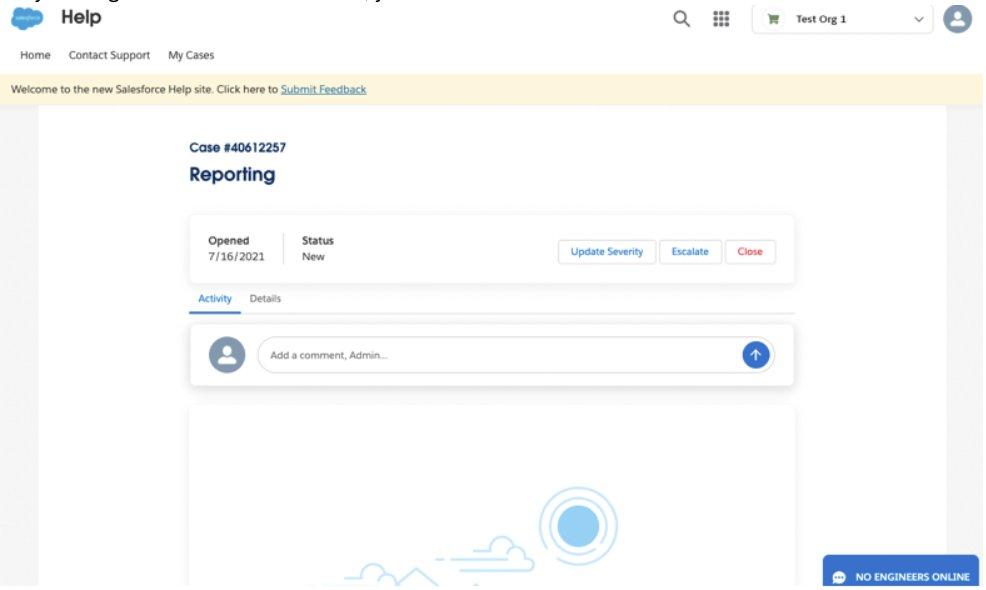Click the shopping cart icon beside Test Org 1
The image size is (986, 590).
click(x=773, y=19)
